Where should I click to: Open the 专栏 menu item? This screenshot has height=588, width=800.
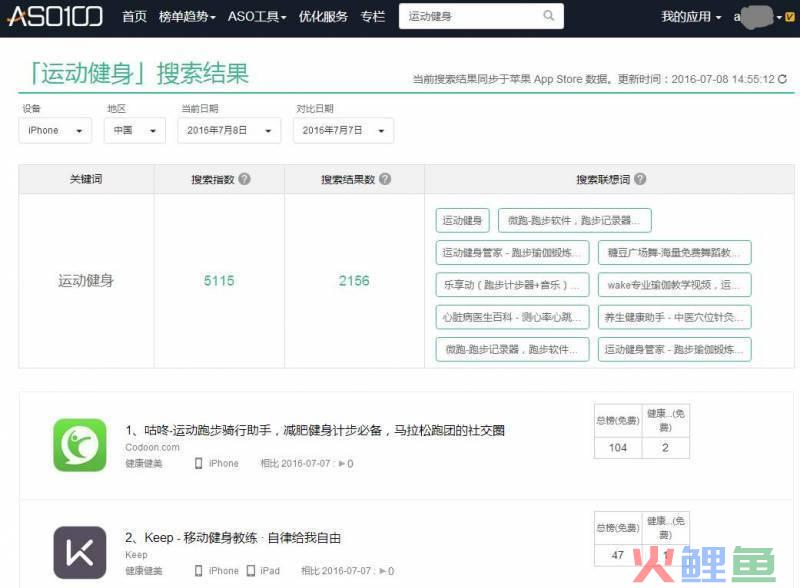tap(372, 17)
